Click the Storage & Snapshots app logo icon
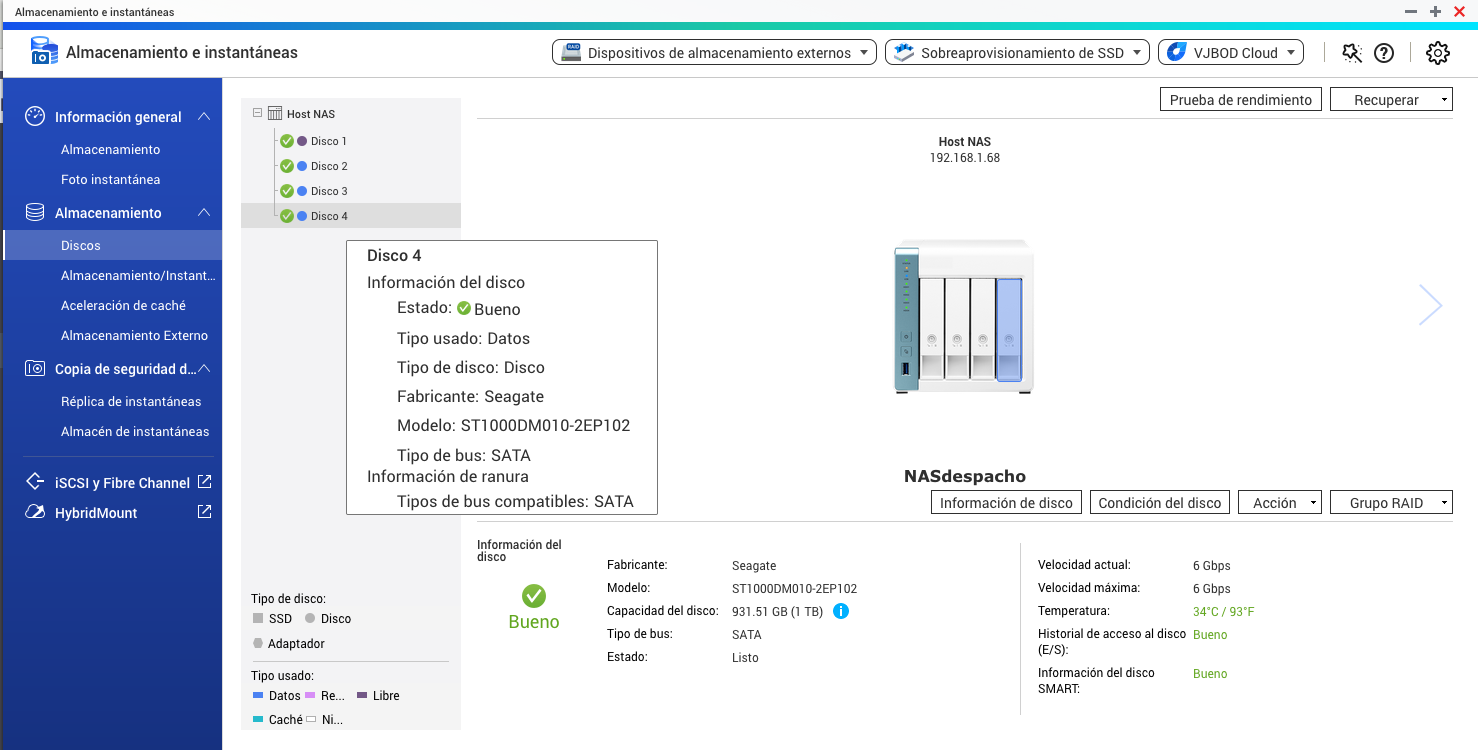Screen dimensions: 1478x750 [44, 52]
